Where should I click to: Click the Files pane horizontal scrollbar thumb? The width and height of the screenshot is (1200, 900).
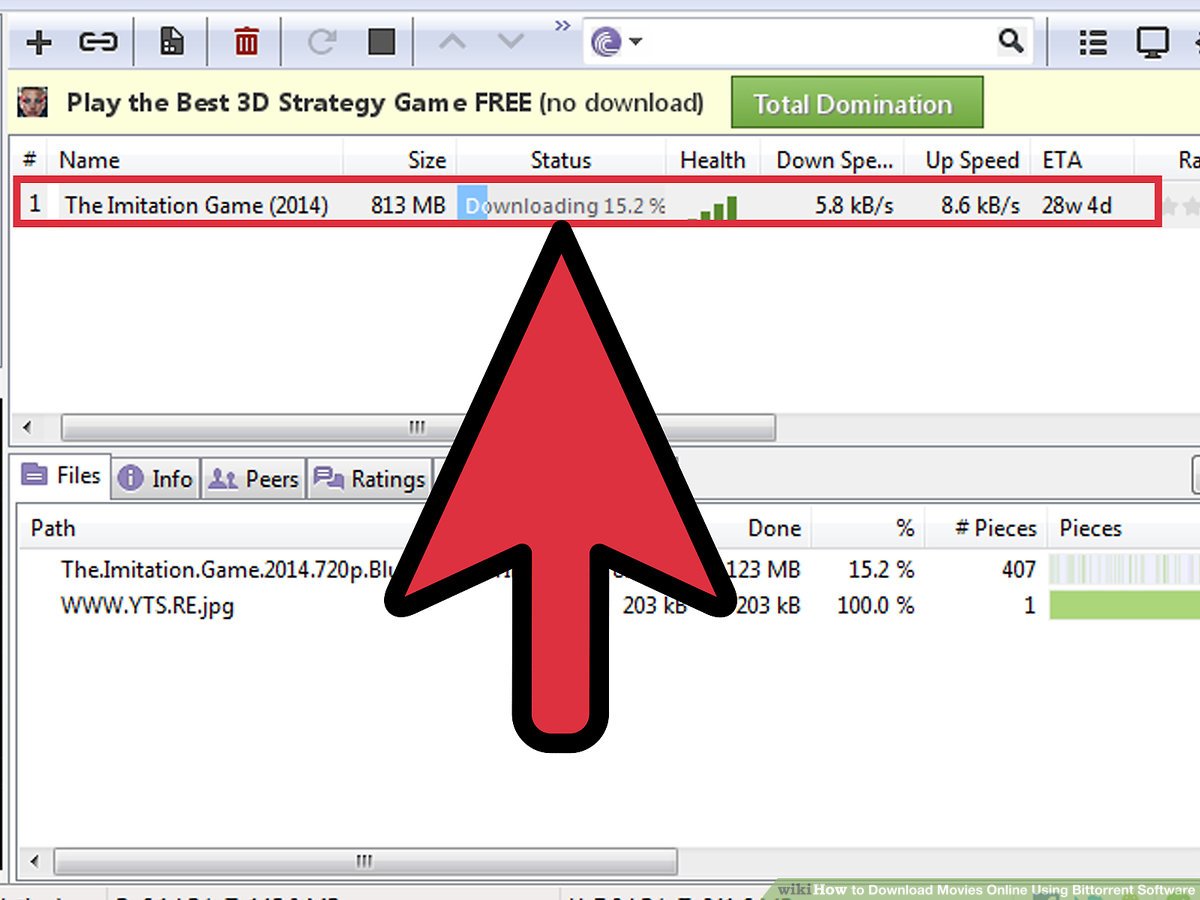(x=366, y=862)
